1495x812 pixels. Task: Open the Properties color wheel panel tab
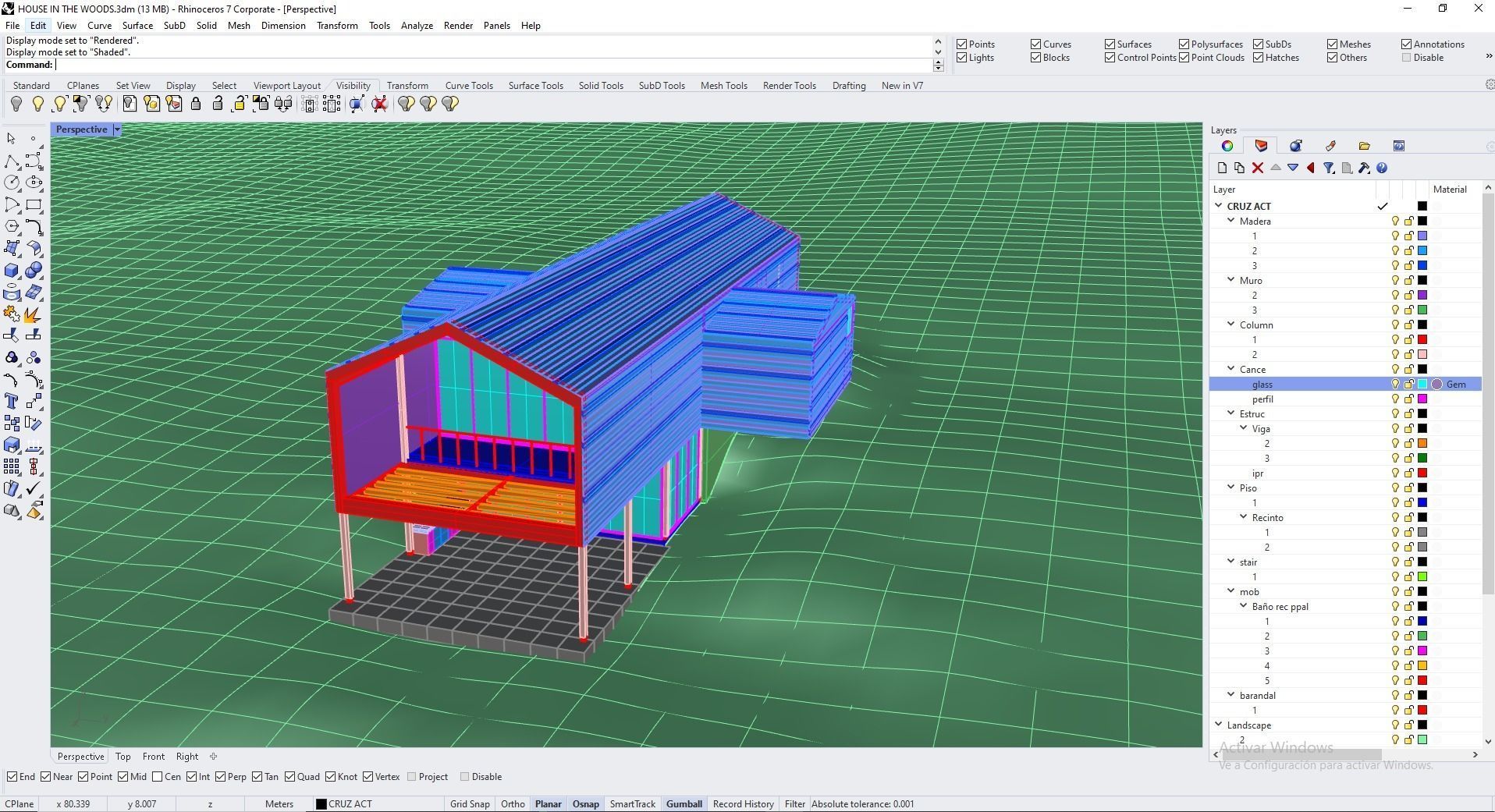click(x=1227, y=146)
